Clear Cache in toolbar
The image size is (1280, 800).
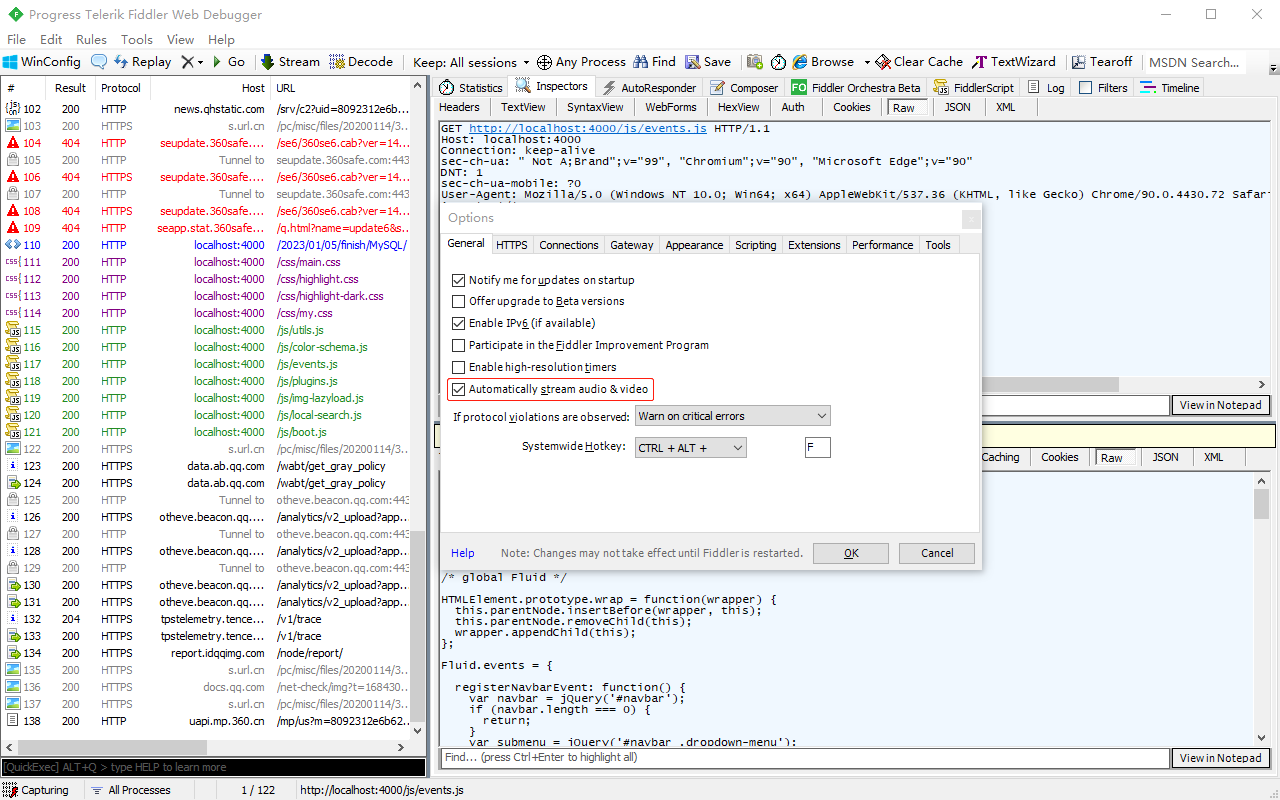tap(919, 62)
